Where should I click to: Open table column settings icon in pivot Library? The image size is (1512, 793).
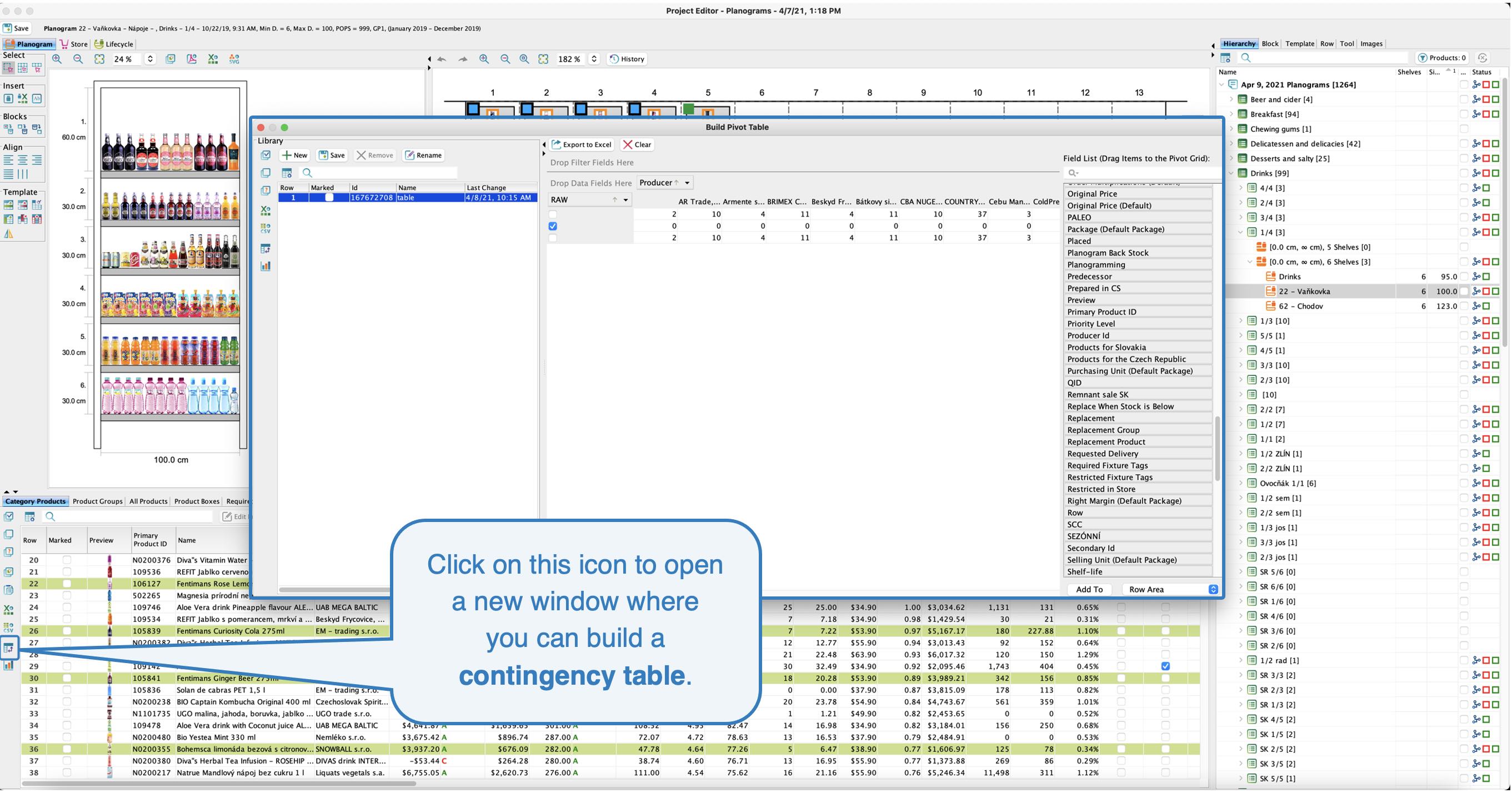pos(287,173)
